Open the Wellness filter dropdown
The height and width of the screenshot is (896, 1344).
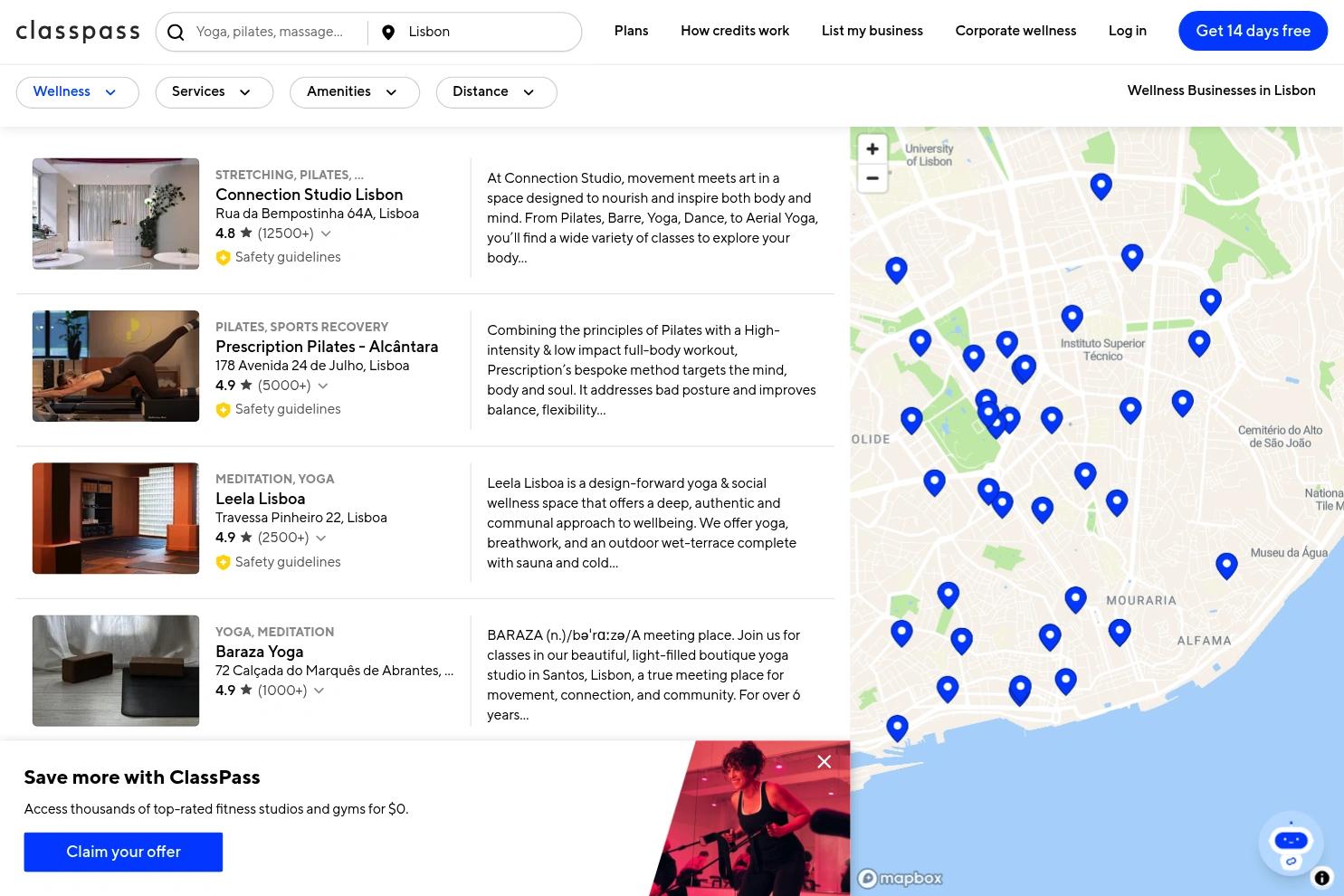(x=77, y=92)
